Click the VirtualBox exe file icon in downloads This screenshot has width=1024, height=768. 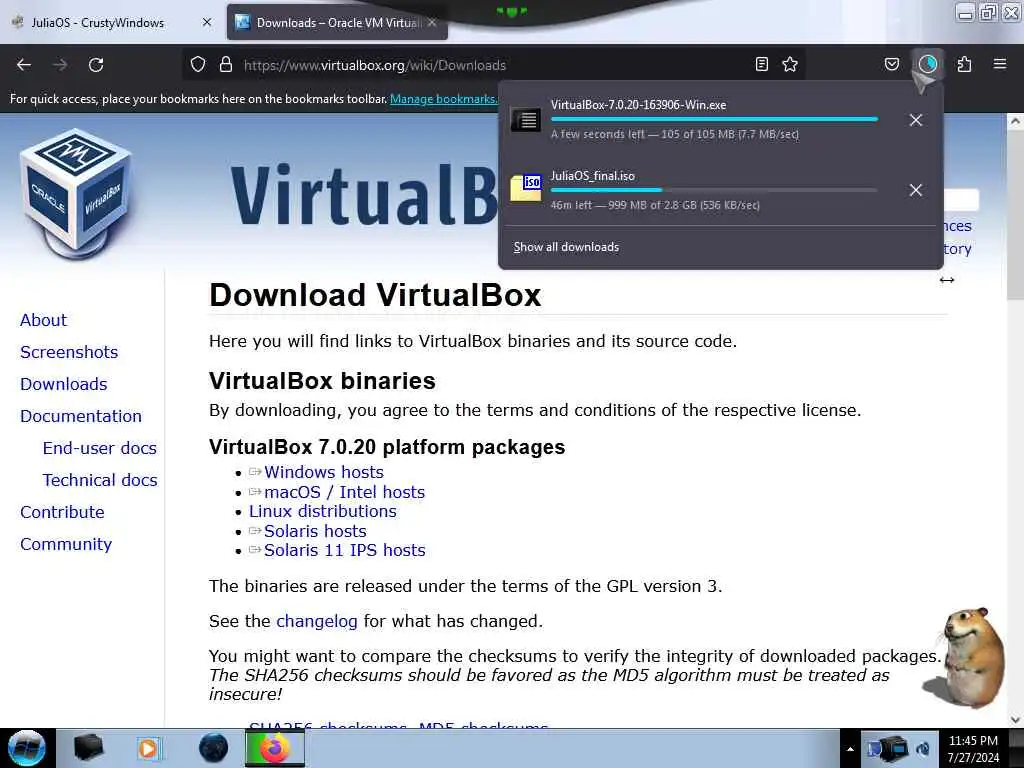526,120
